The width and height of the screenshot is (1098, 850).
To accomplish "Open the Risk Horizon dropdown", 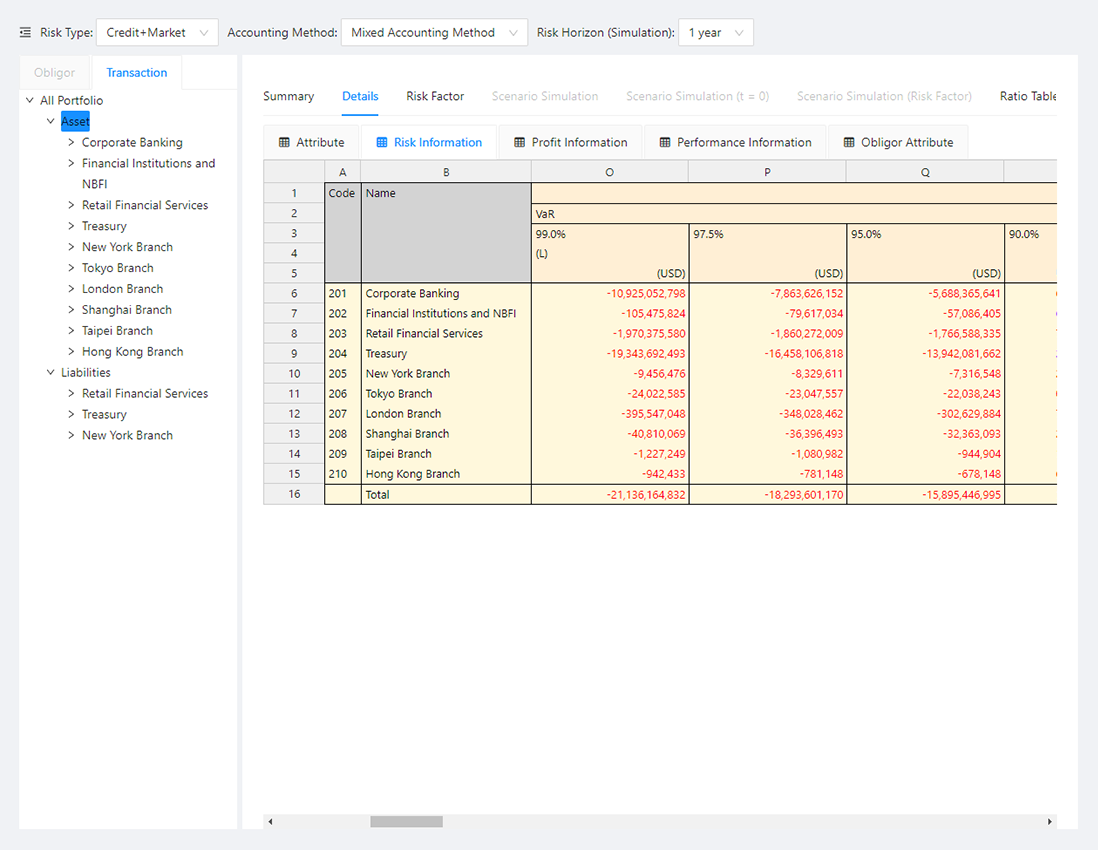I will pyautogui.click(x=715, y=33).
